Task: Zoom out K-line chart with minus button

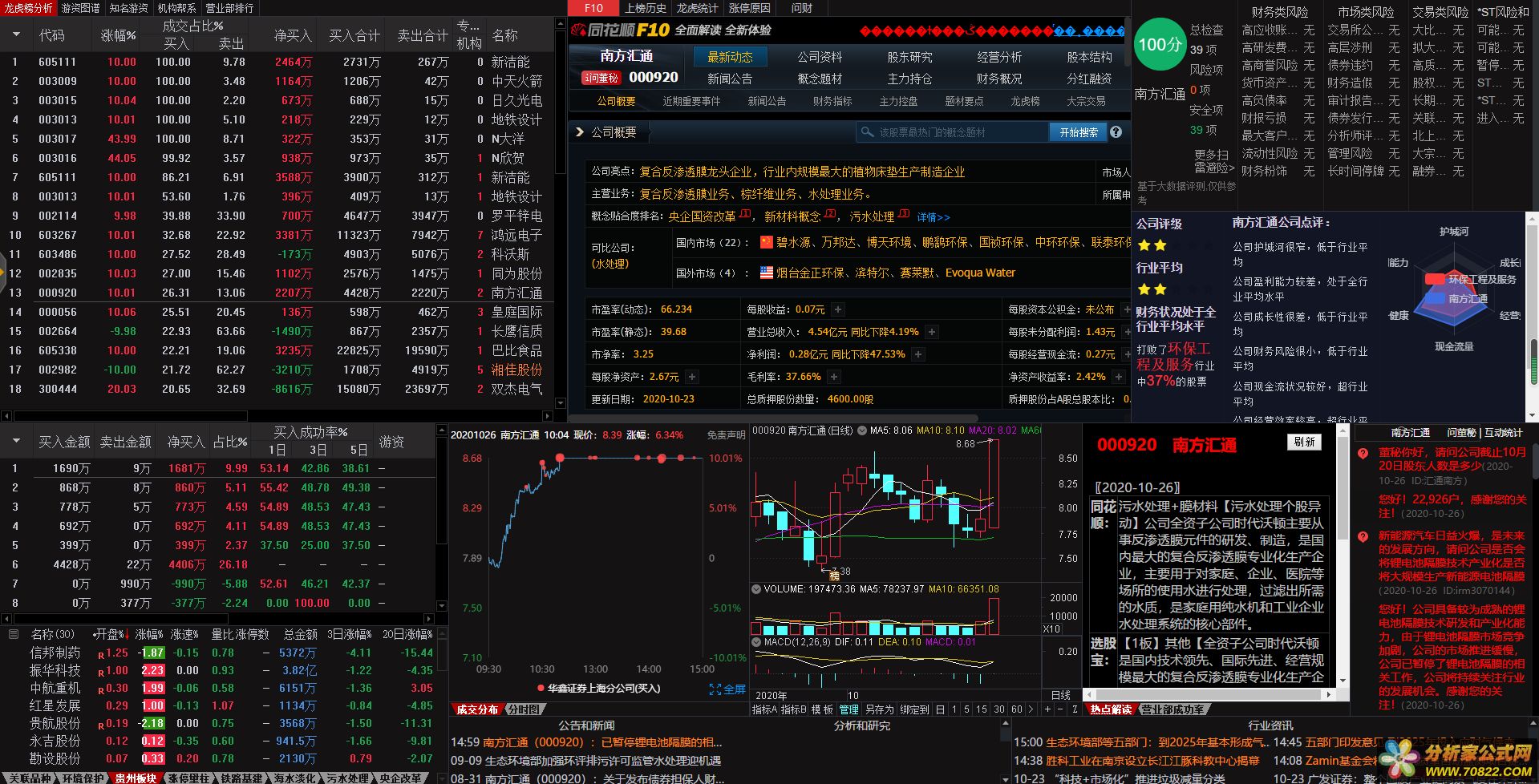Action: click(1059, 709)
